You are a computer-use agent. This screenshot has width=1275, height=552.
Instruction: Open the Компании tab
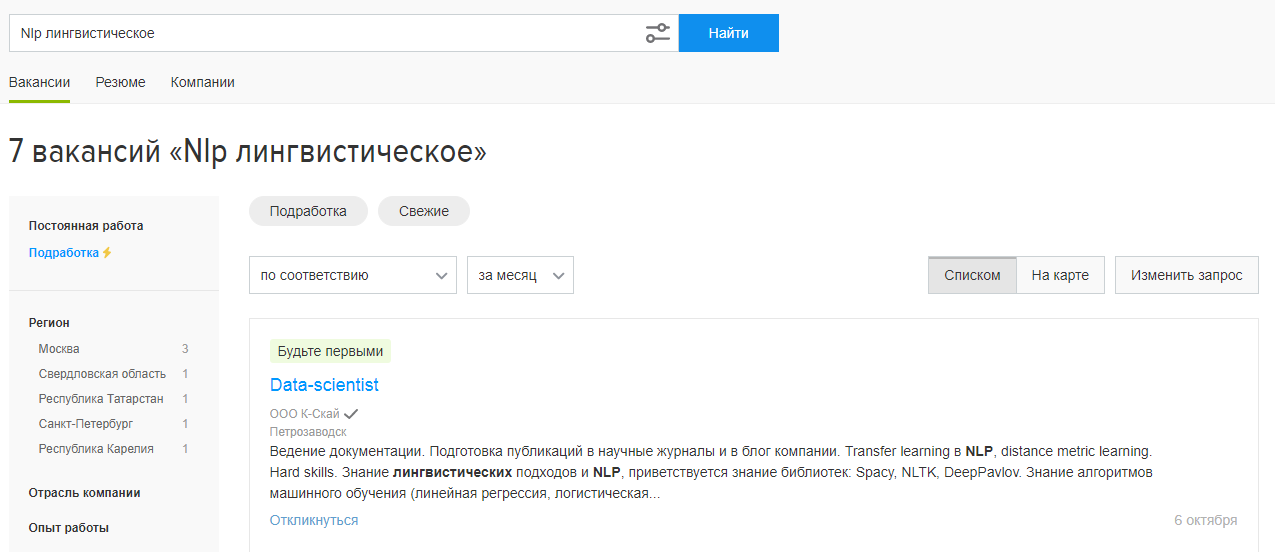pos(203,82)
